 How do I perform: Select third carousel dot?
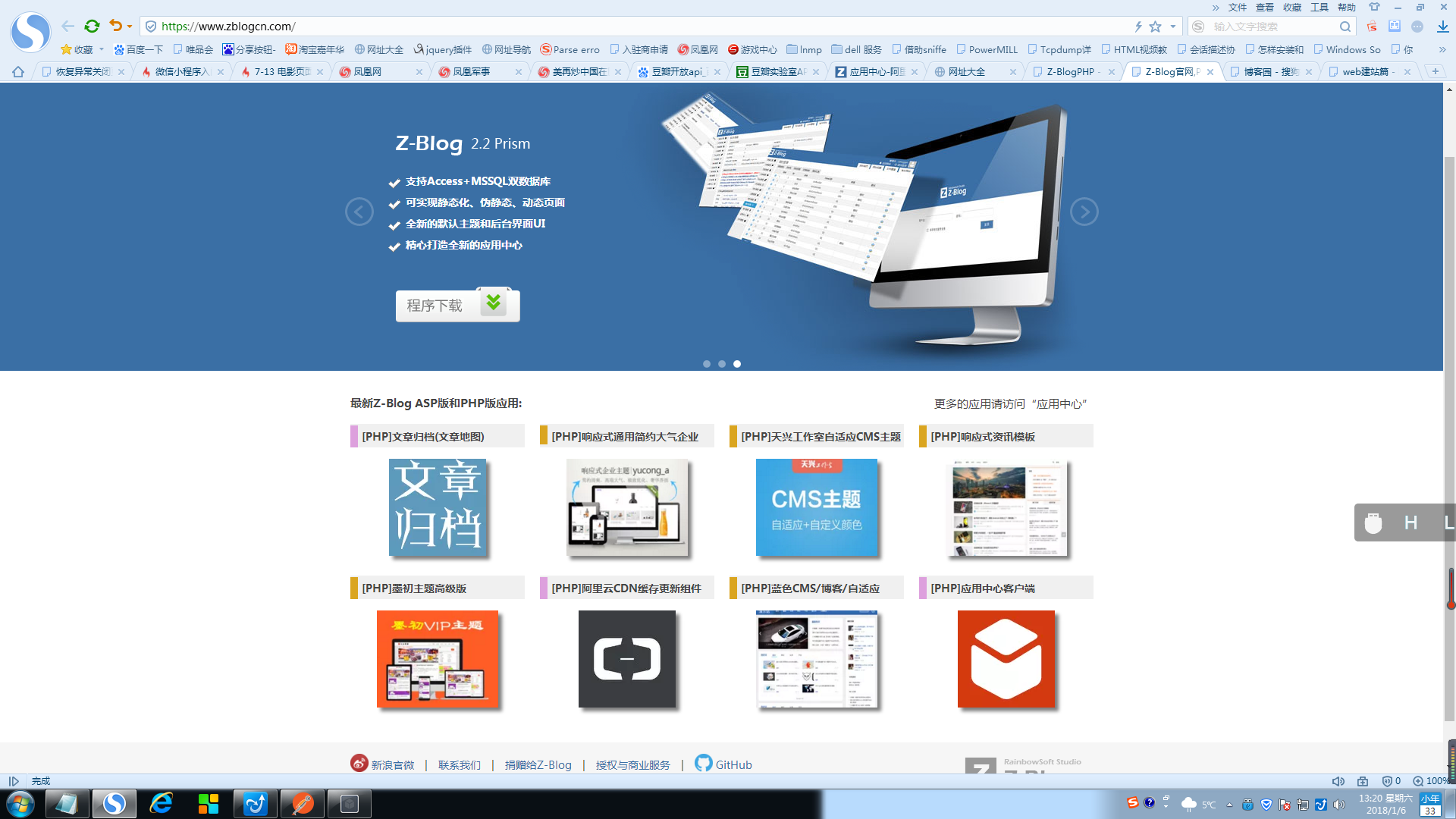737,364
